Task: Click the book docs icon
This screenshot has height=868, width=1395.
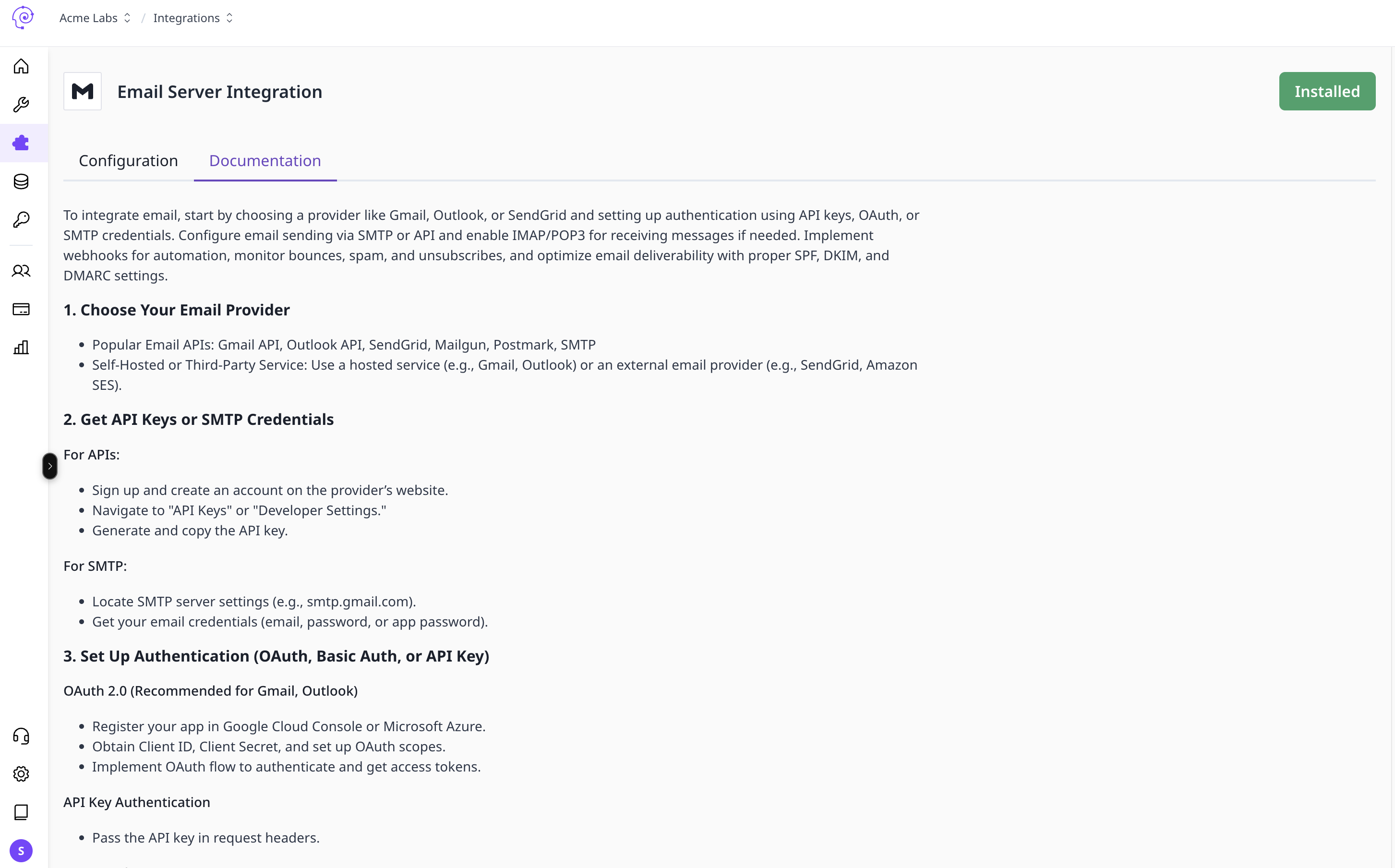Action: coord(21,812)
